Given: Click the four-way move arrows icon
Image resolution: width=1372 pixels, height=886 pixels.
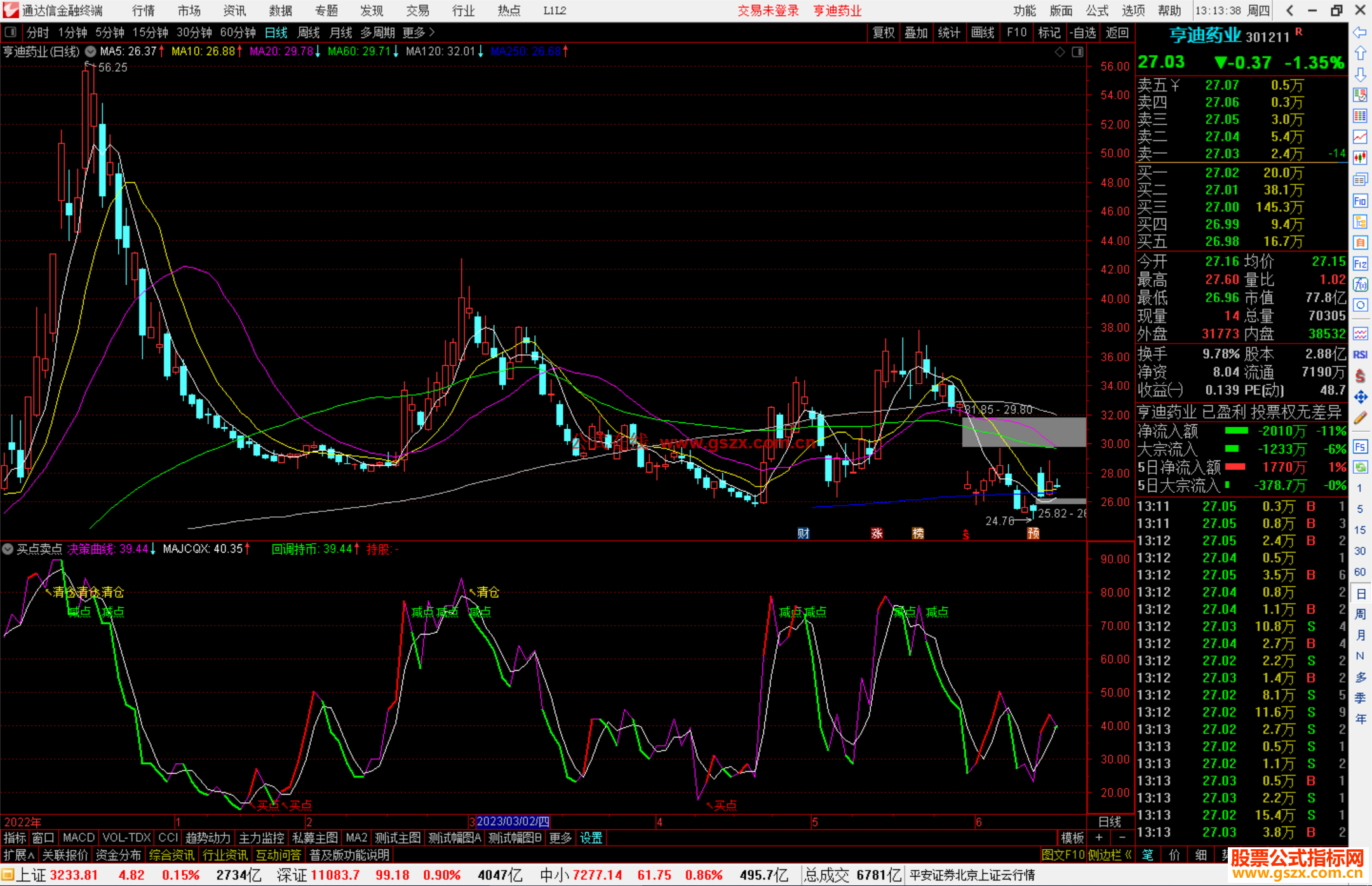Looking at the screenshot, I should pos(1360,397).
